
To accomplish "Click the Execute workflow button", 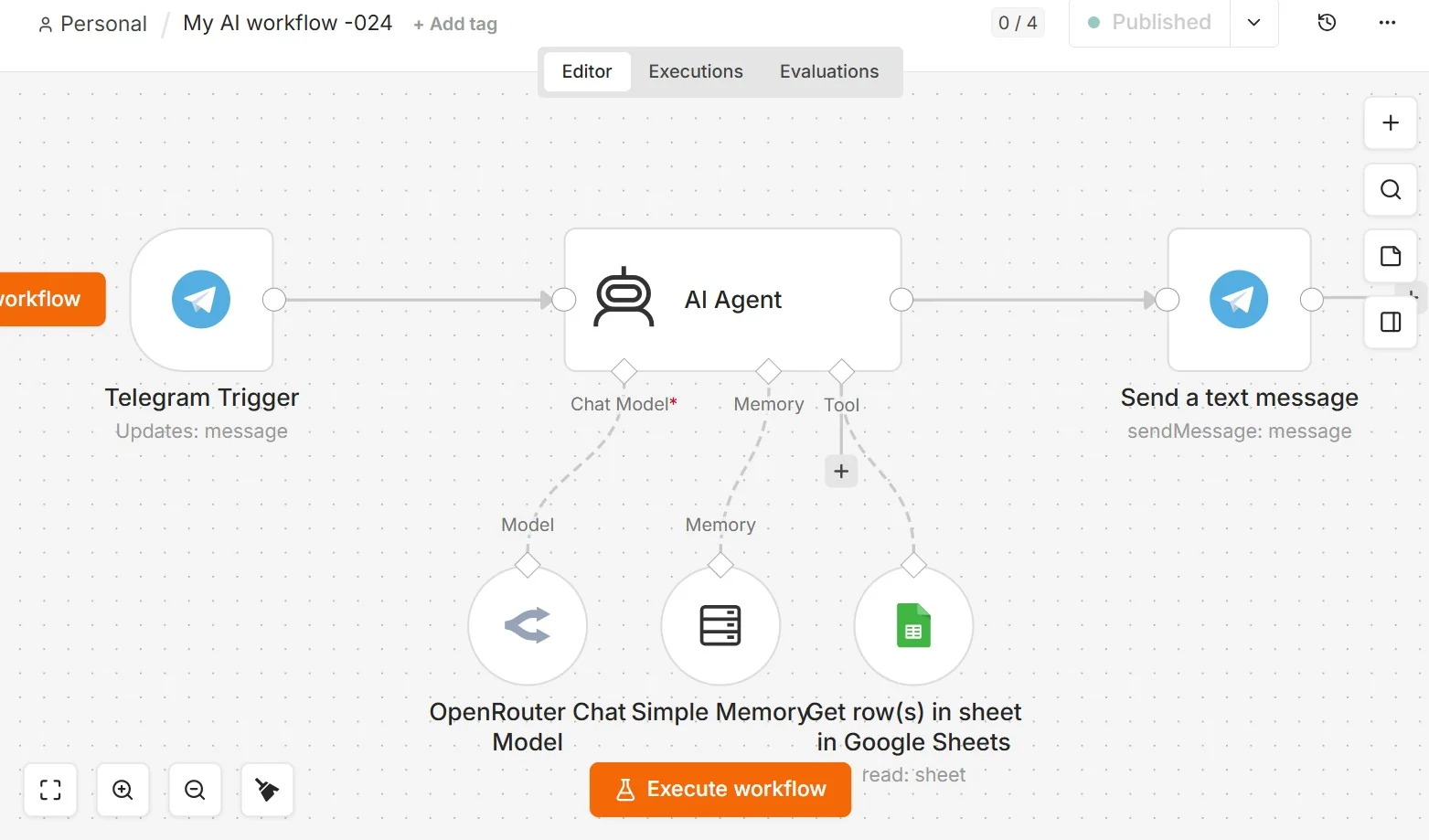I will point(720,790).
